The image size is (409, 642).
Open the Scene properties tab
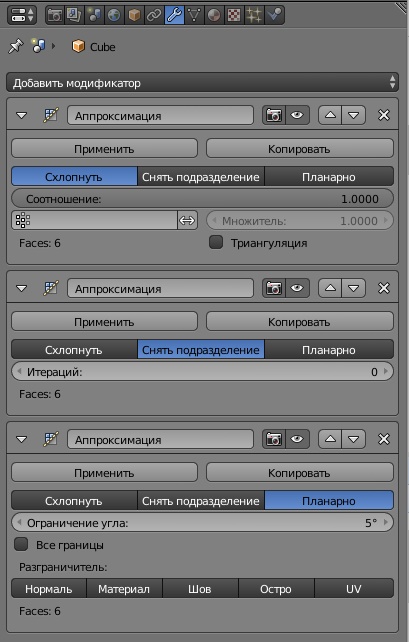pyautogui.click(x=94, y=15)
